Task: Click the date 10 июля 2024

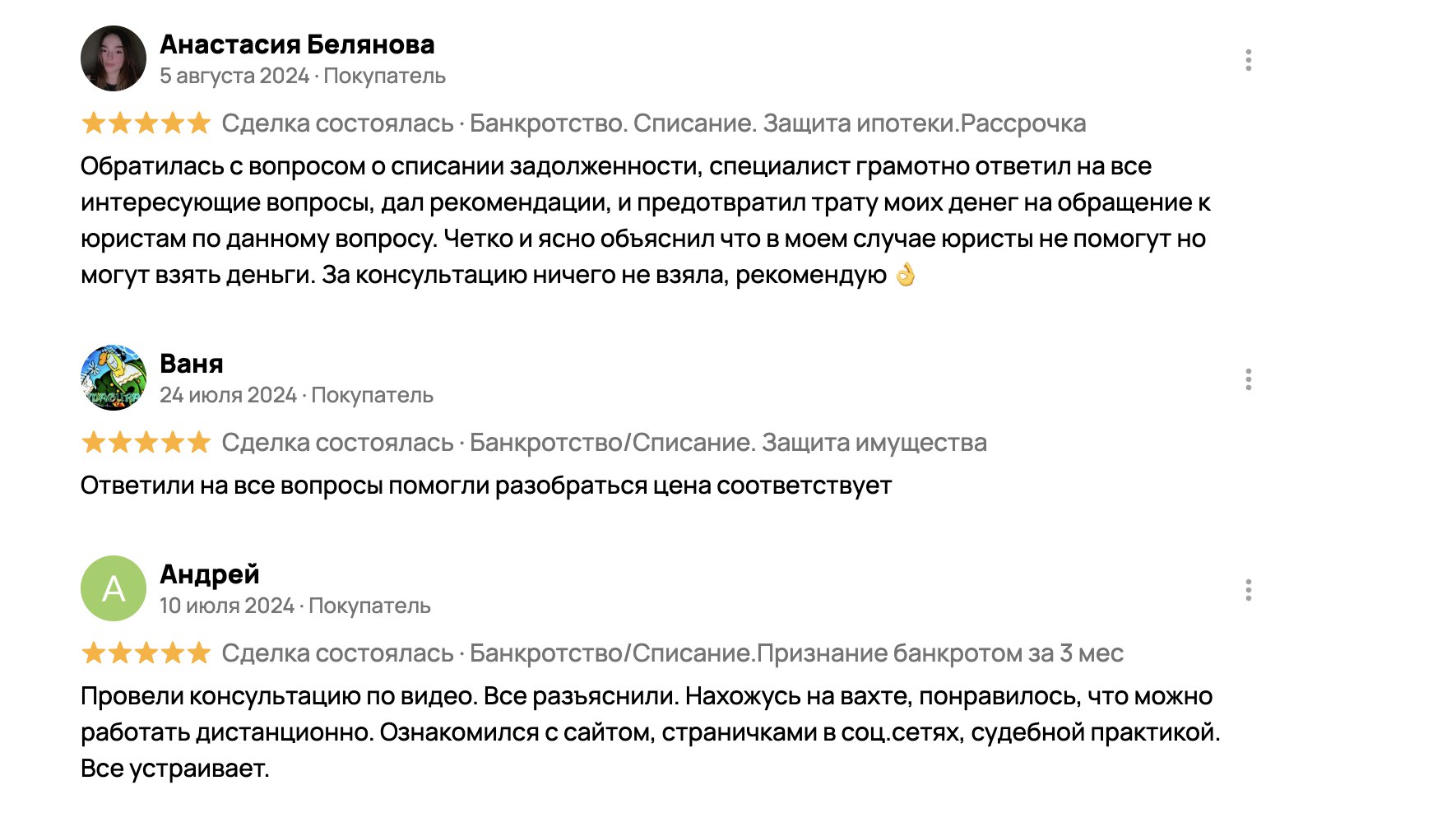Action: point(227,606)
